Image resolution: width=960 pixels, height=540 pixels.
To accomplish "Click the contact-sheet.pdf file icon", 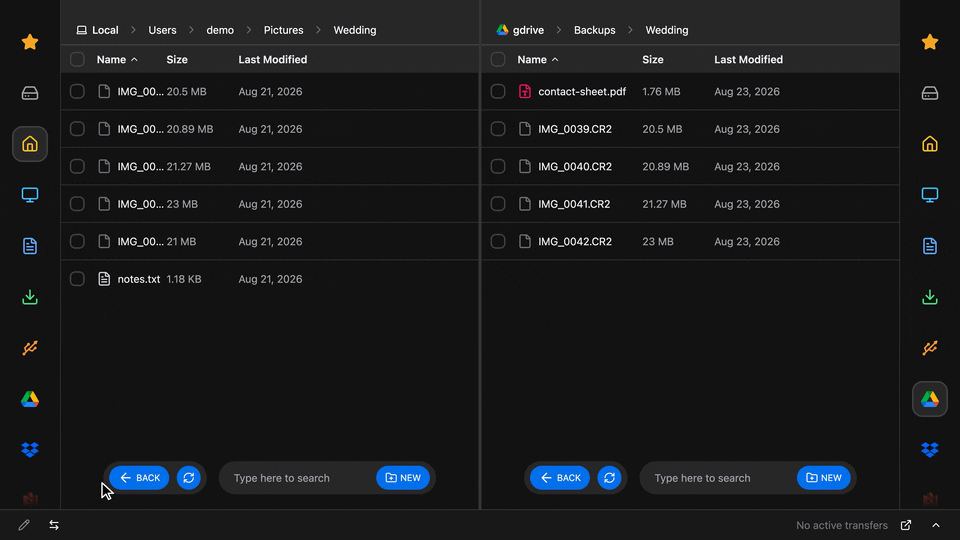I will [525, 91].
